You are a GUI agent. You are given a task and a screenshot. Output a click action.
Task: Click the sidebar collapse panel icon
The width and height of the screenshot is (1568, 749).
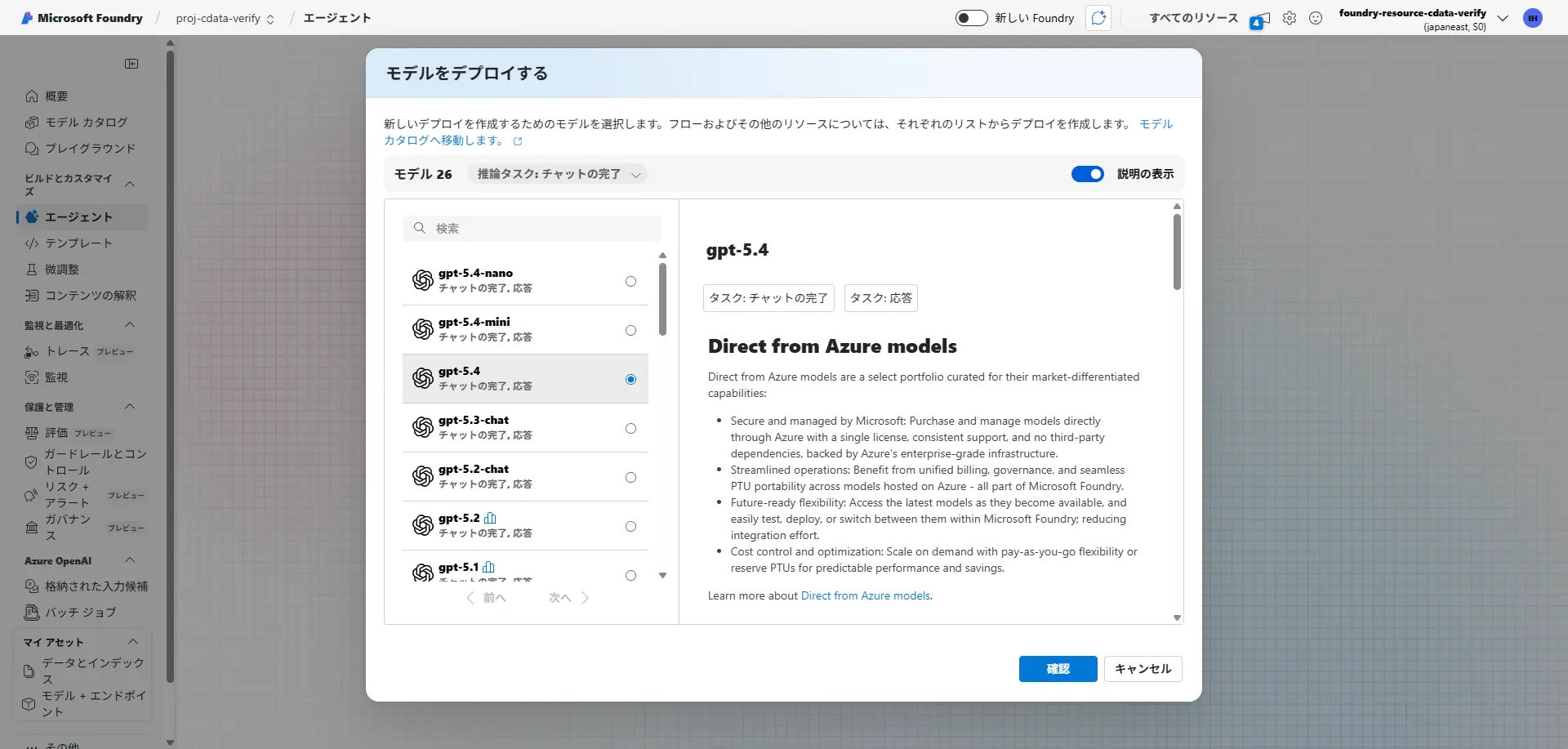[x=131, y=64]
